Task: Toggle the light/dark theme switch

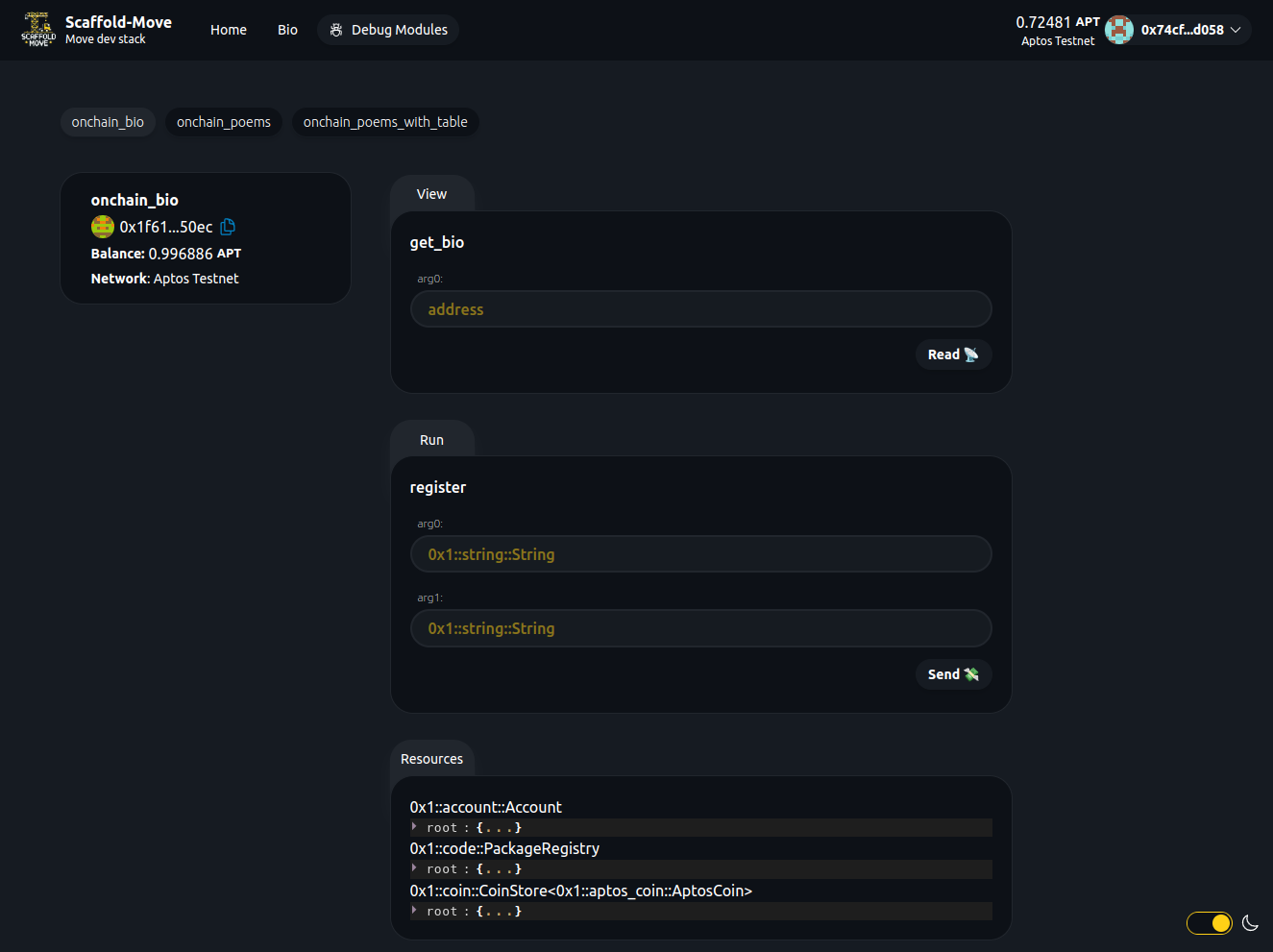Action: click(1209, 923)
